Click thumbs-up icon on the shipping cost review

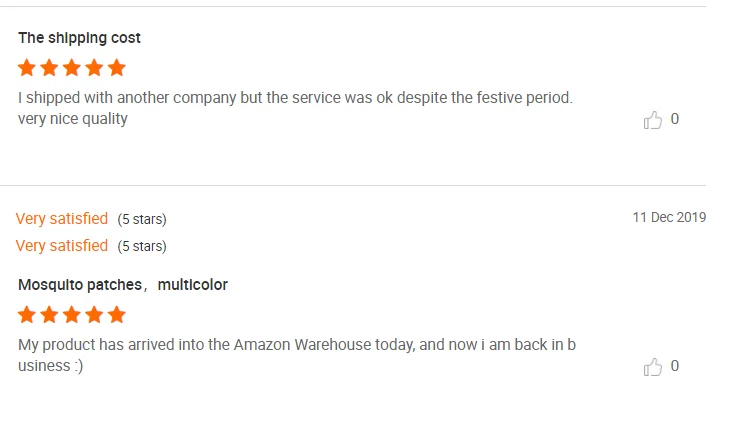pos(653,120)
